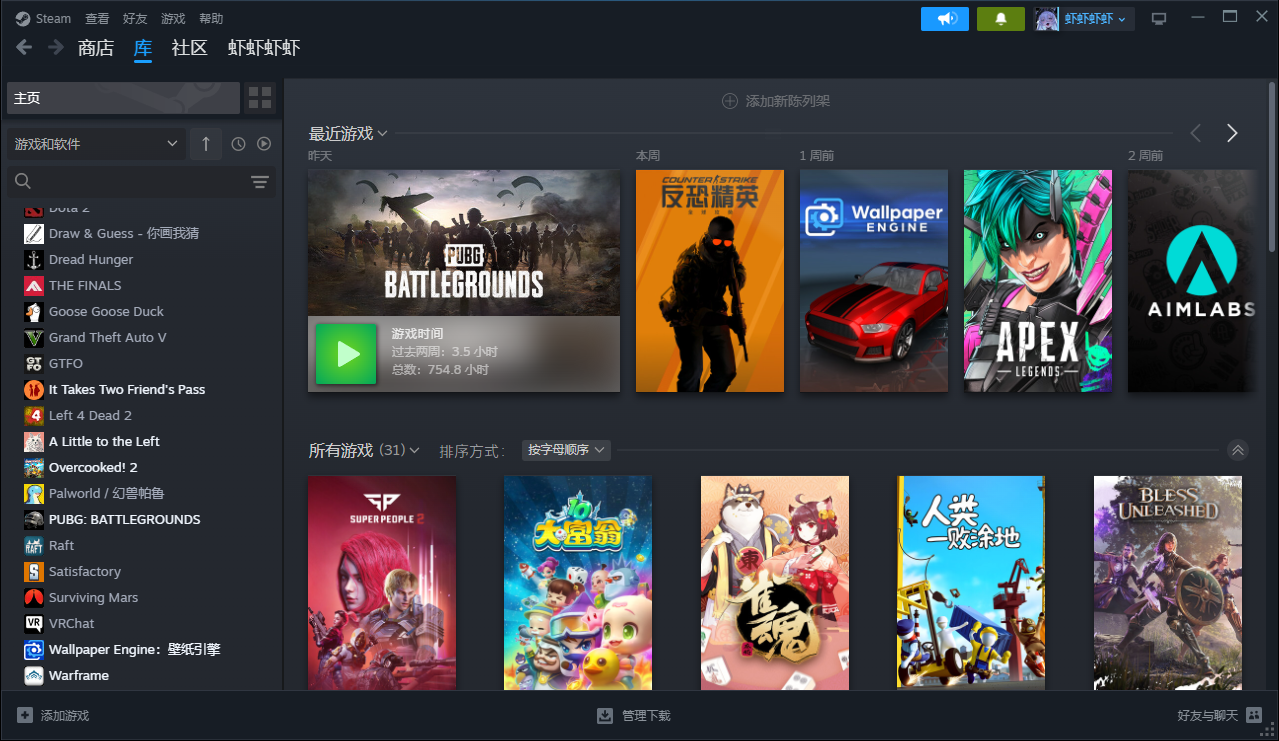Click It Takes Two Friend's Pass icon
This screenshot has width=1279, height=741.
pyautogui.click(x=34, y=389)
